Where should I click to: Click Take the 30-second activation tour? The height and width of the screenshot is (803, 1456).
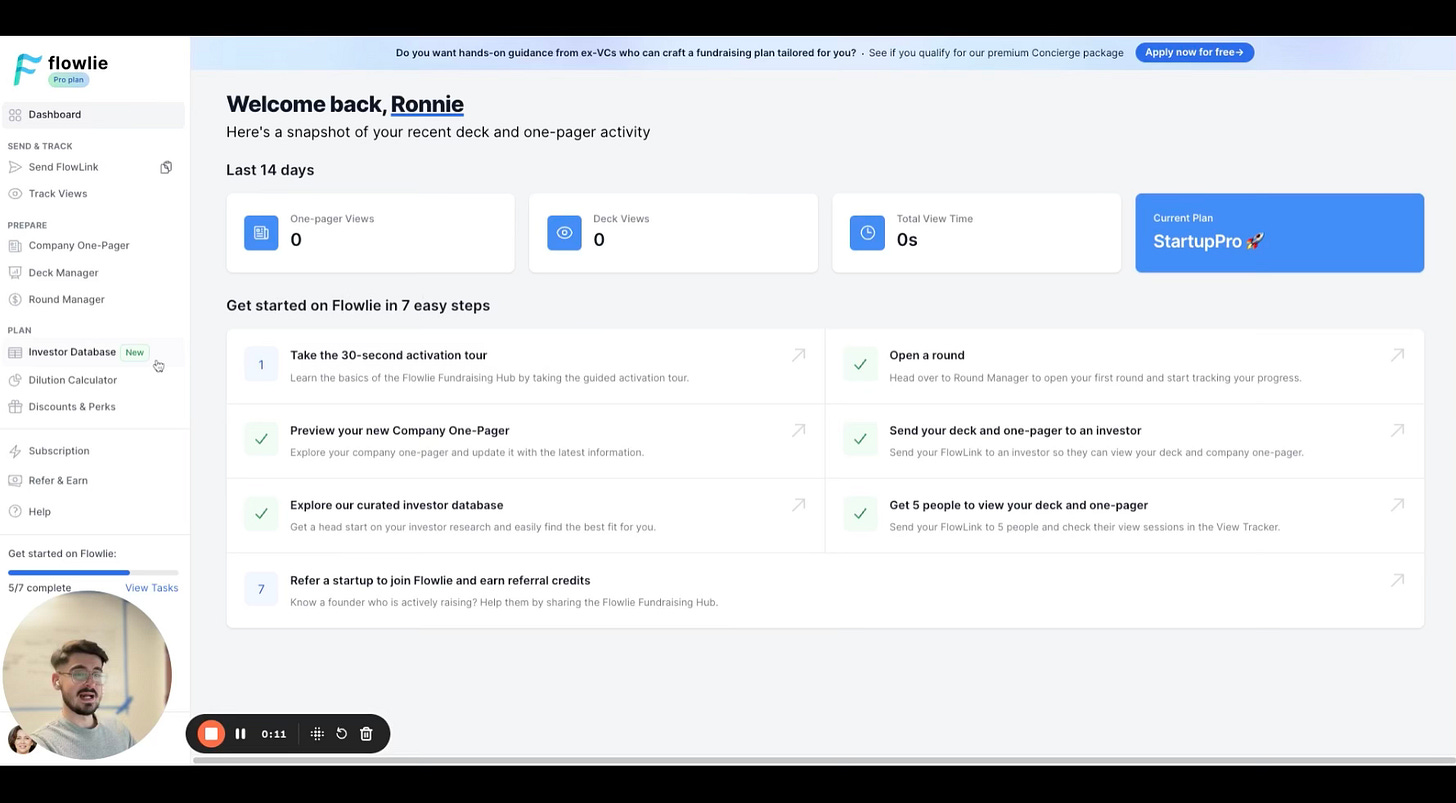click(388, 355)
